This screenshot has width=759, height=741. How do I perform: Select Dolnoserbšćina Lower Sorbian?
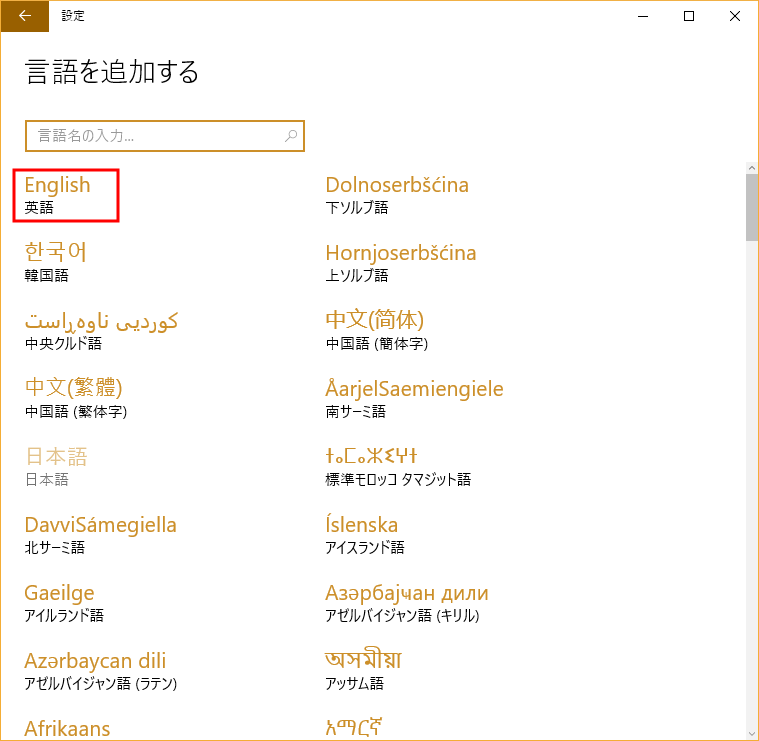(x=397, y=195)
